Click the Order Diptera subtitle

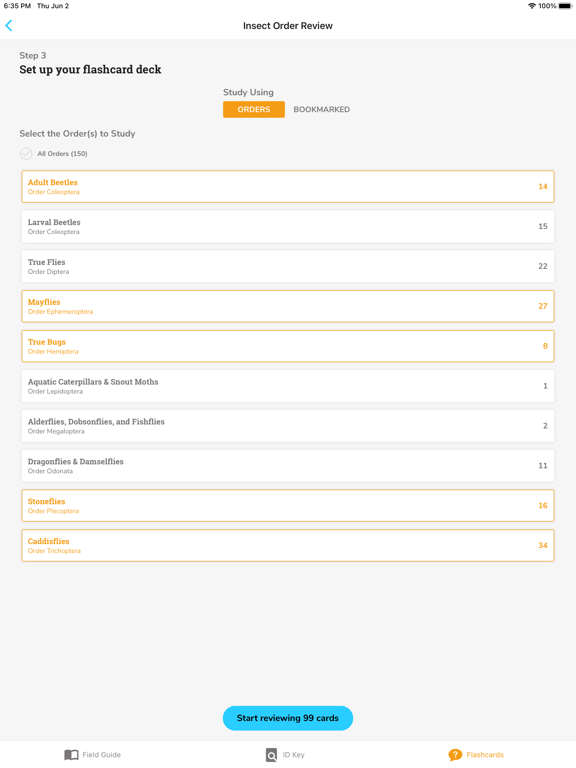point(48,272)
